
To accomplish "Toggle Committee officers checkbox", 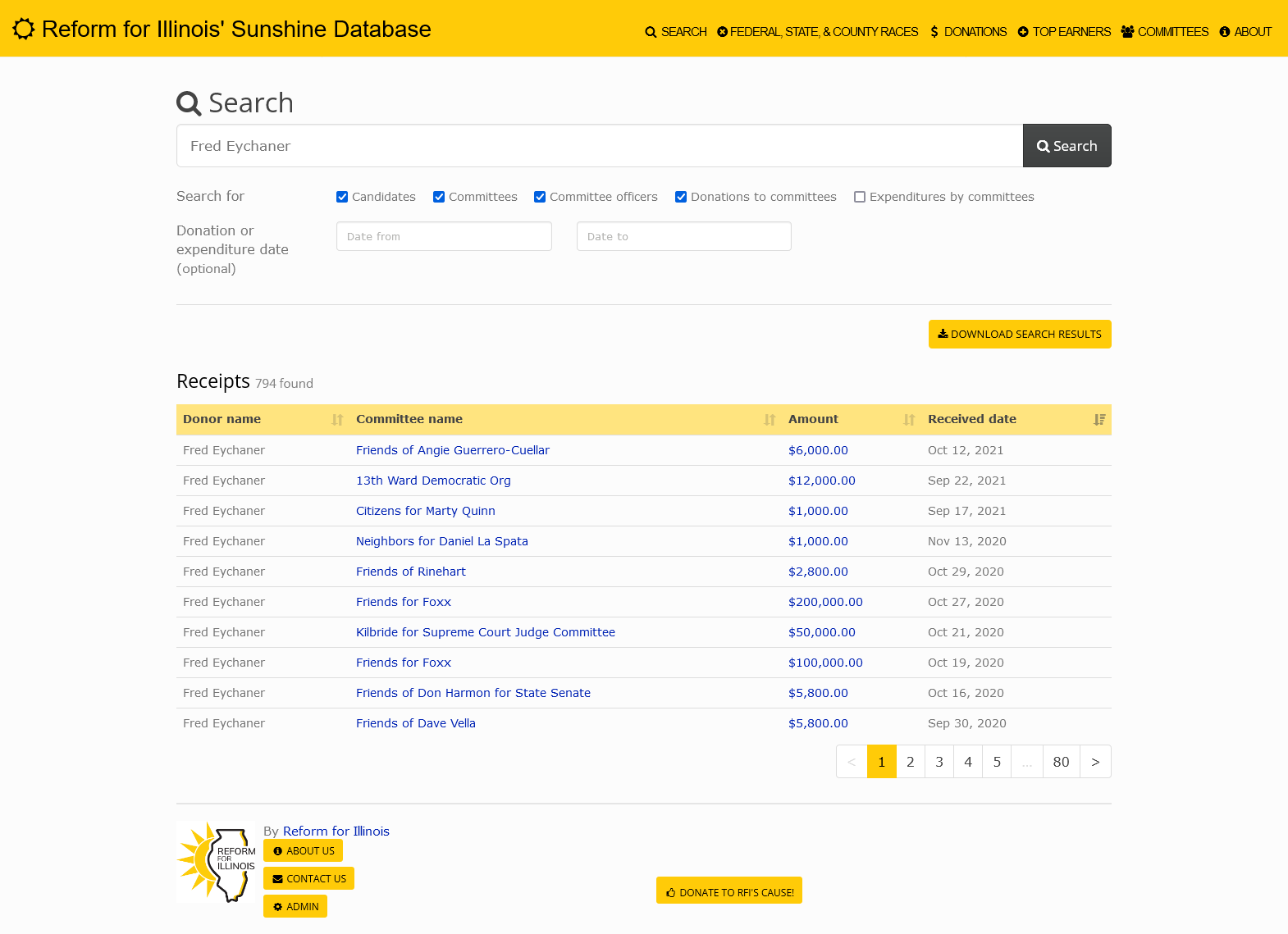I will pos(540,197).
